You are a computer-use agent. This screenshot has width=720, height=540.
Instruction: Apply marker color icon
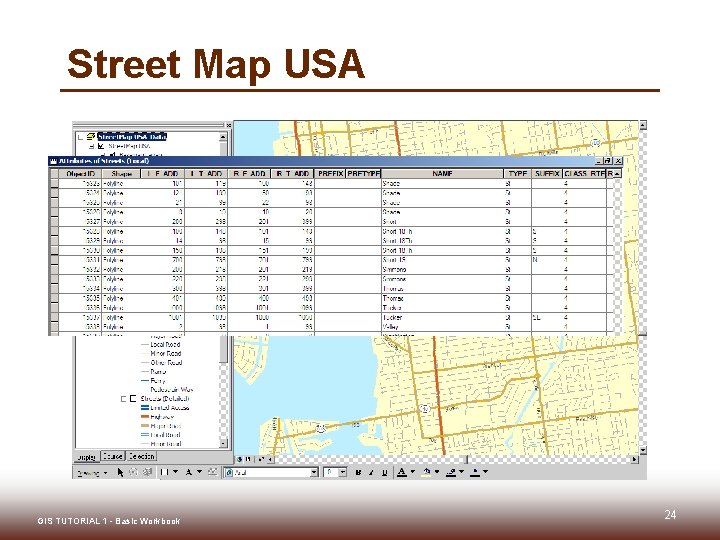click(475, 472)
